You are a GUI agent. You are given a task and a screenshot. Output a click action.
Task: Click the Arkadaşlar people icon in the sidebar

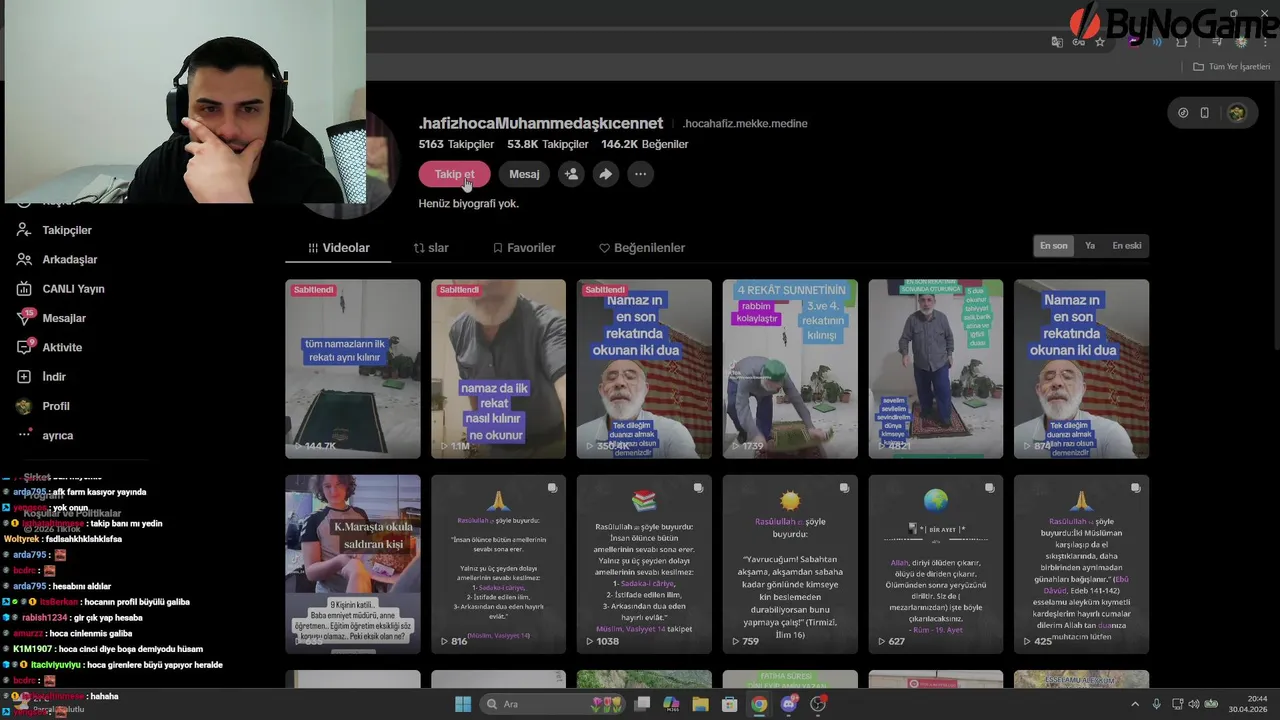[x=24, y=259]
